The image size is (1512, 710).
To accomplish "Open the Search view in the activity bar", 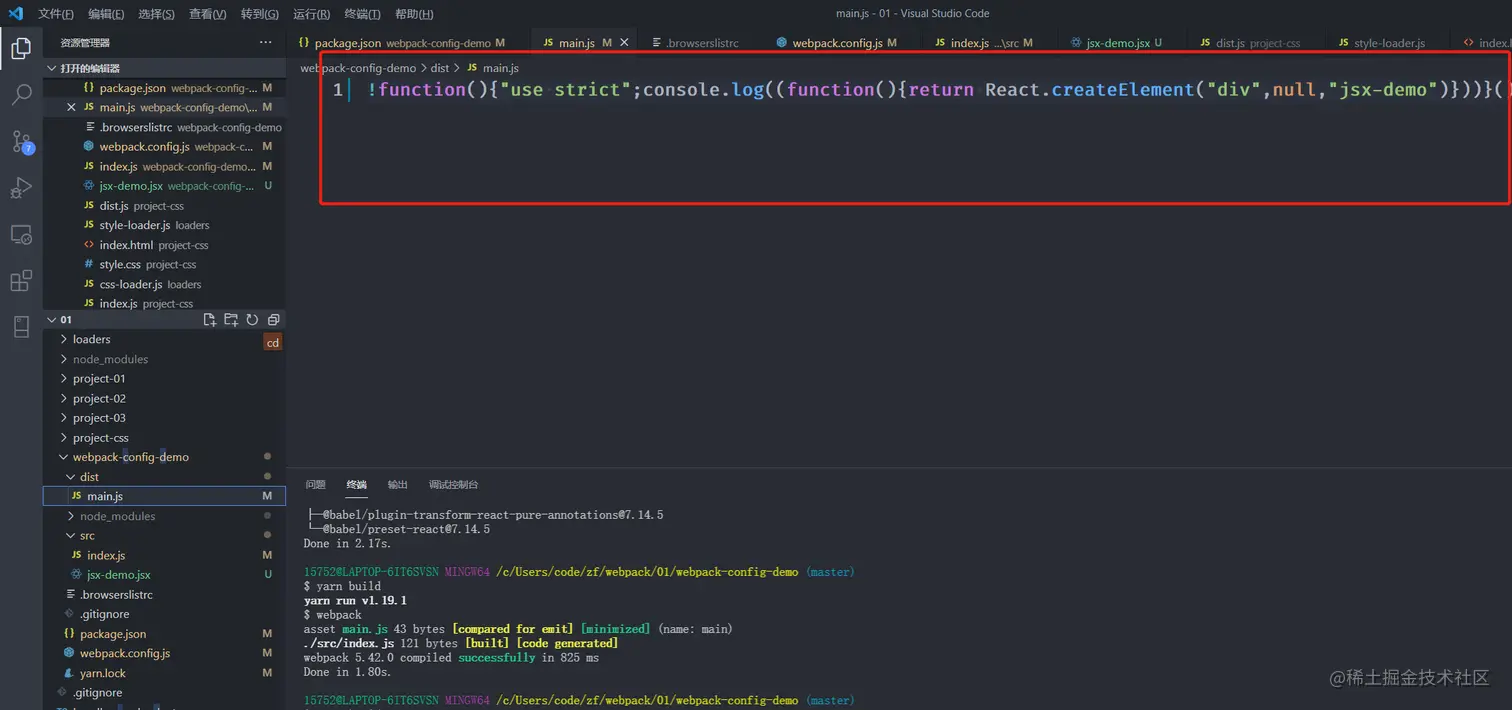I will point(21,95).
